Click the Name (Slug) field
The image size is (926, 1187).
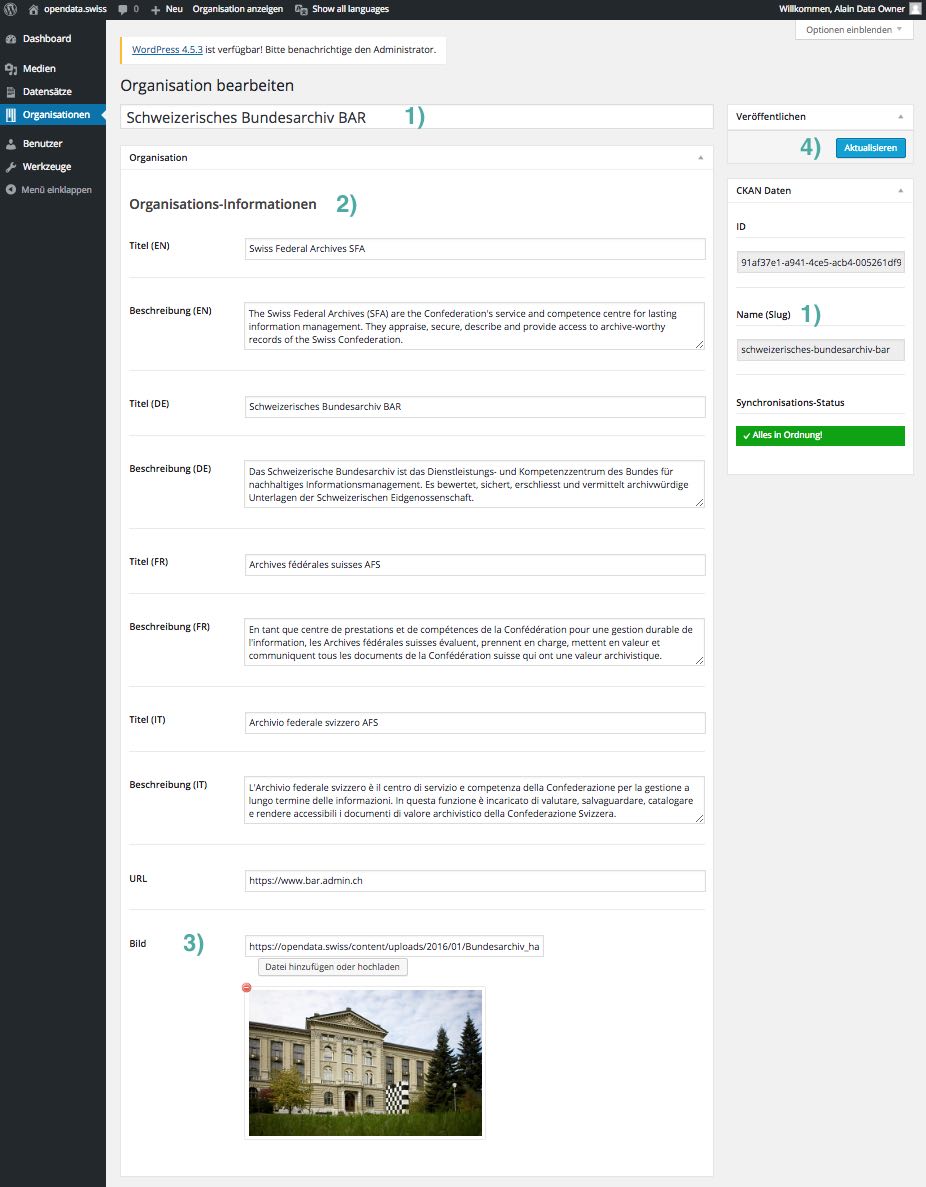[x=820, y=350]
